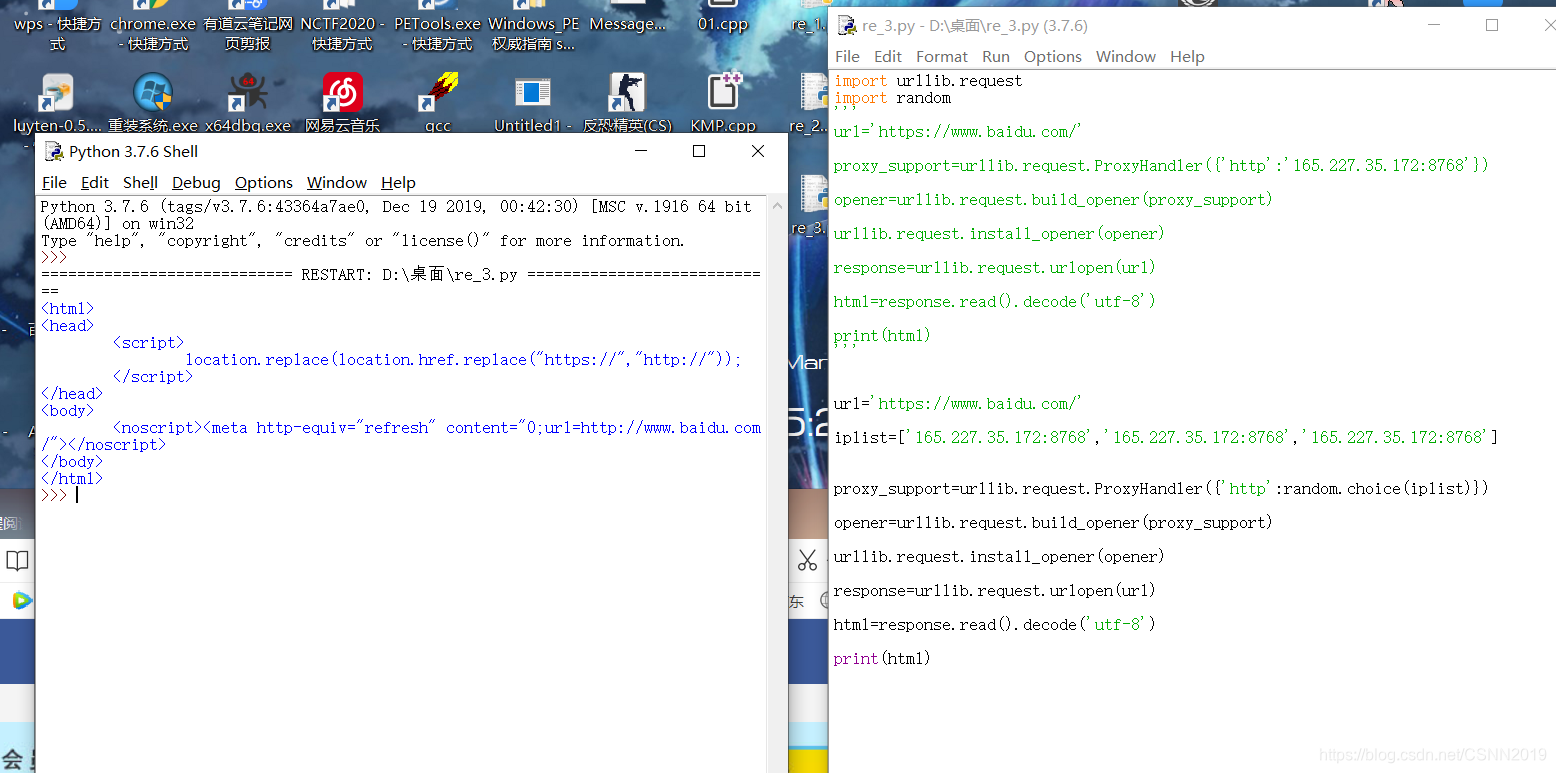The height and width of the screenshot is (773, 1556).
Task: Click wps shortcut label on desktop
Action: point(57,33)
